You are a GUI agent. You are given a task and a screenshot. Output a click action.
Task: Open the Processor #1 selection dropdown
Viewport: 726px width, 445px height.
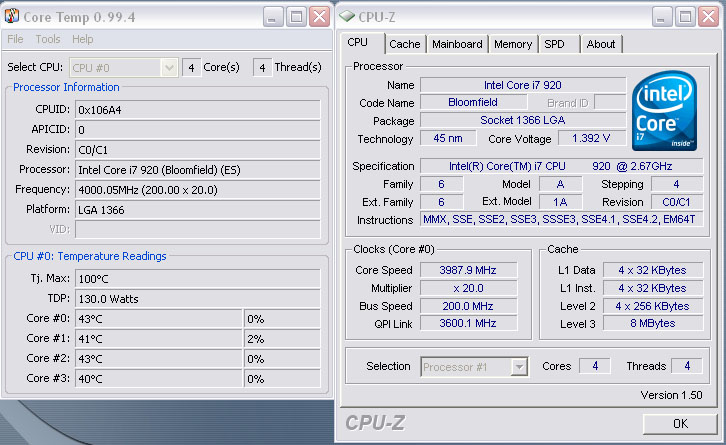coord(474,367)
